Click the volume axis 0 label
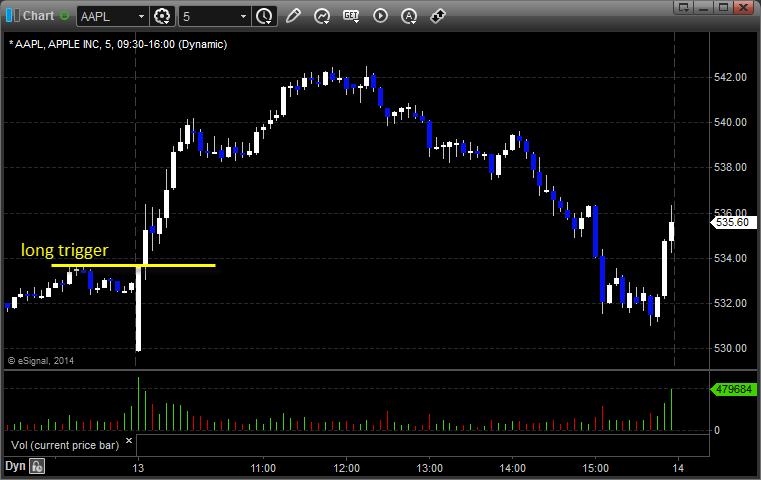The image size is (761, 480). (x=717, y=430)
